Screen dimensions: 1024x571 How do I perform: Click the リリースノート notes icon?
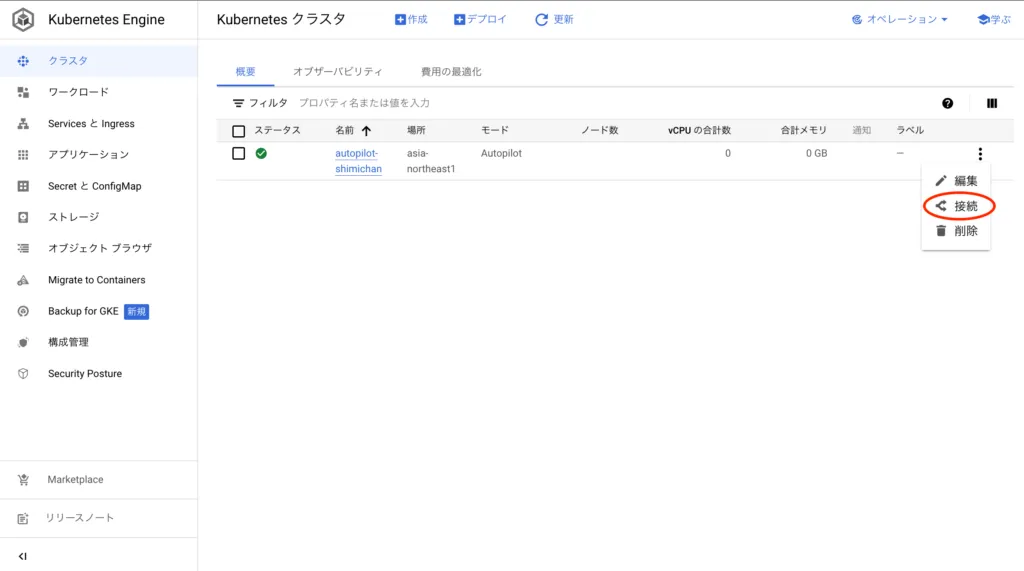23,518
